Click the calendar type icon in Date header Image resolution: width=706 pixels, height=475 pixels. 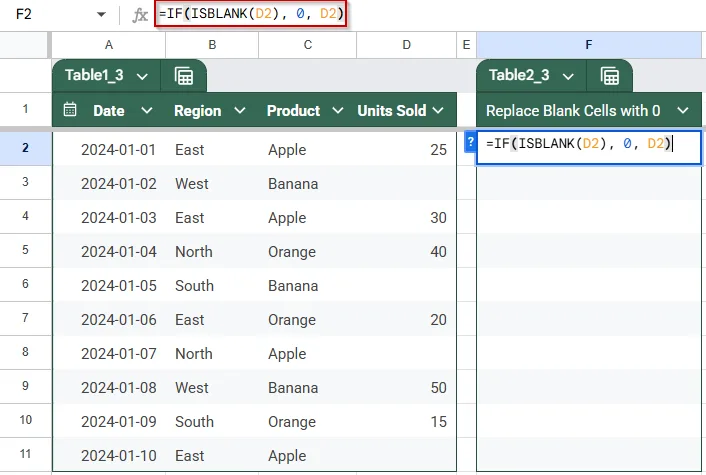(x=70, y=109)
